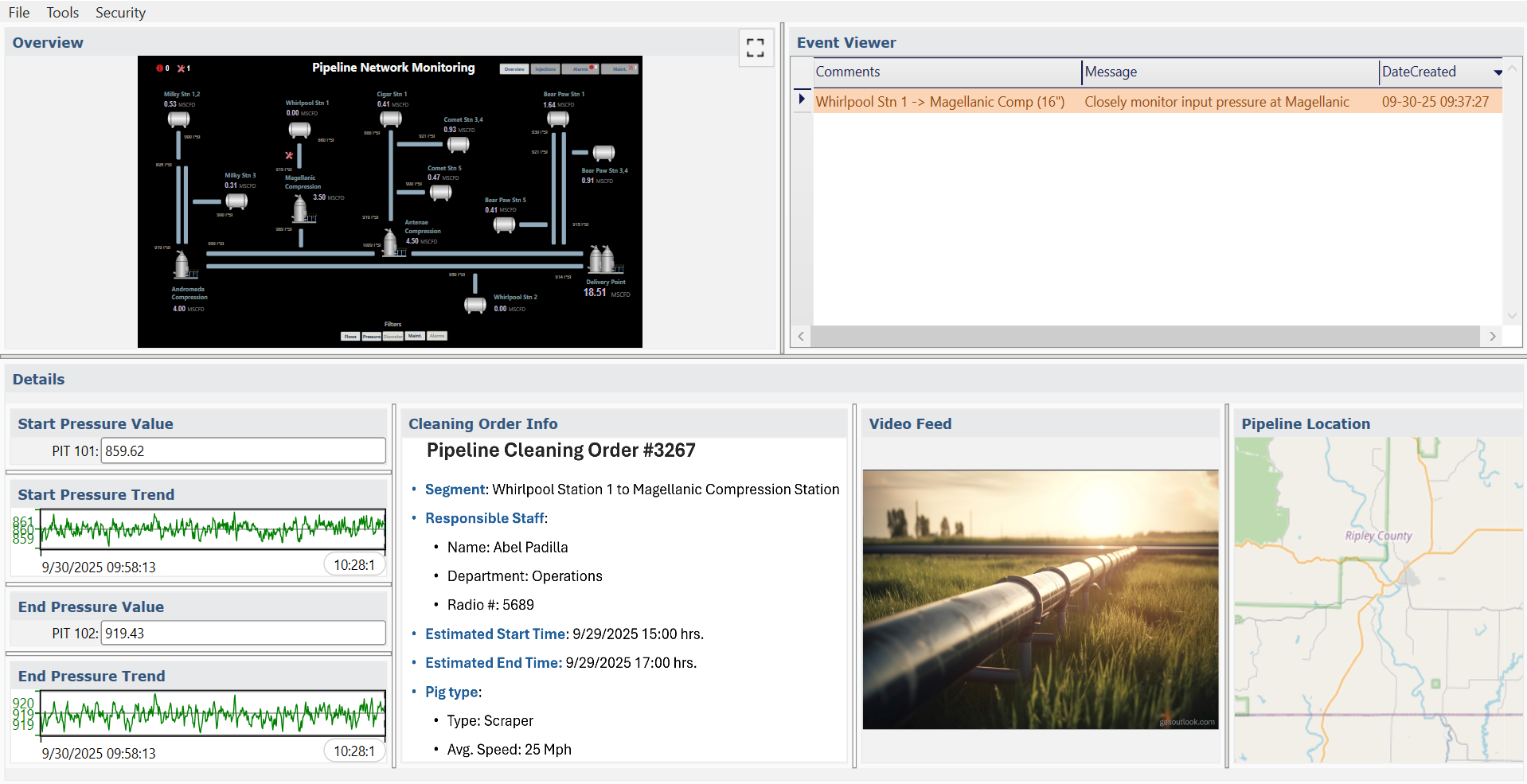Screen dimensions: 1527x784
Task: Expand Overview panel with the fullscreen icon
Action: (x=755, y=48)
